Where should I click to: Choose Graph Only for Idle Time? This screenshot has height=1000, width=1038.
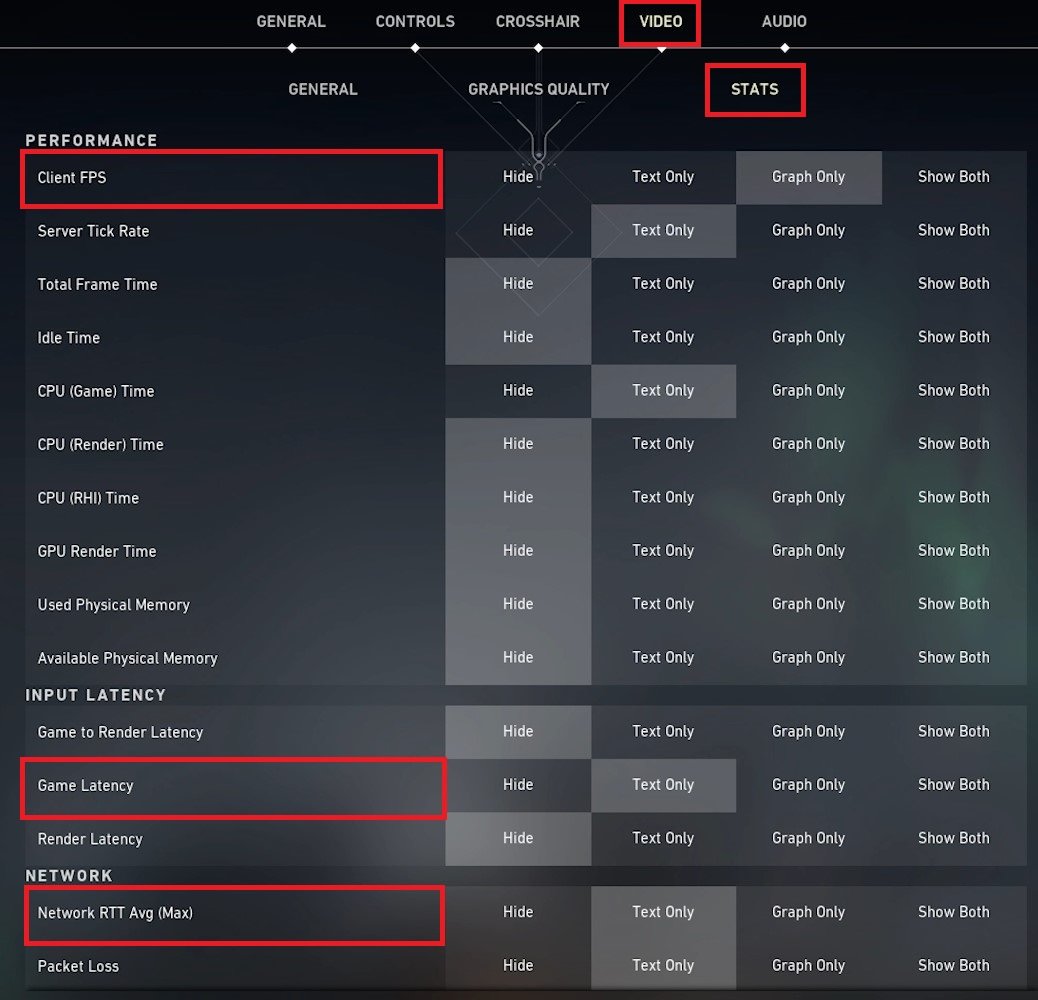point(808,337)
